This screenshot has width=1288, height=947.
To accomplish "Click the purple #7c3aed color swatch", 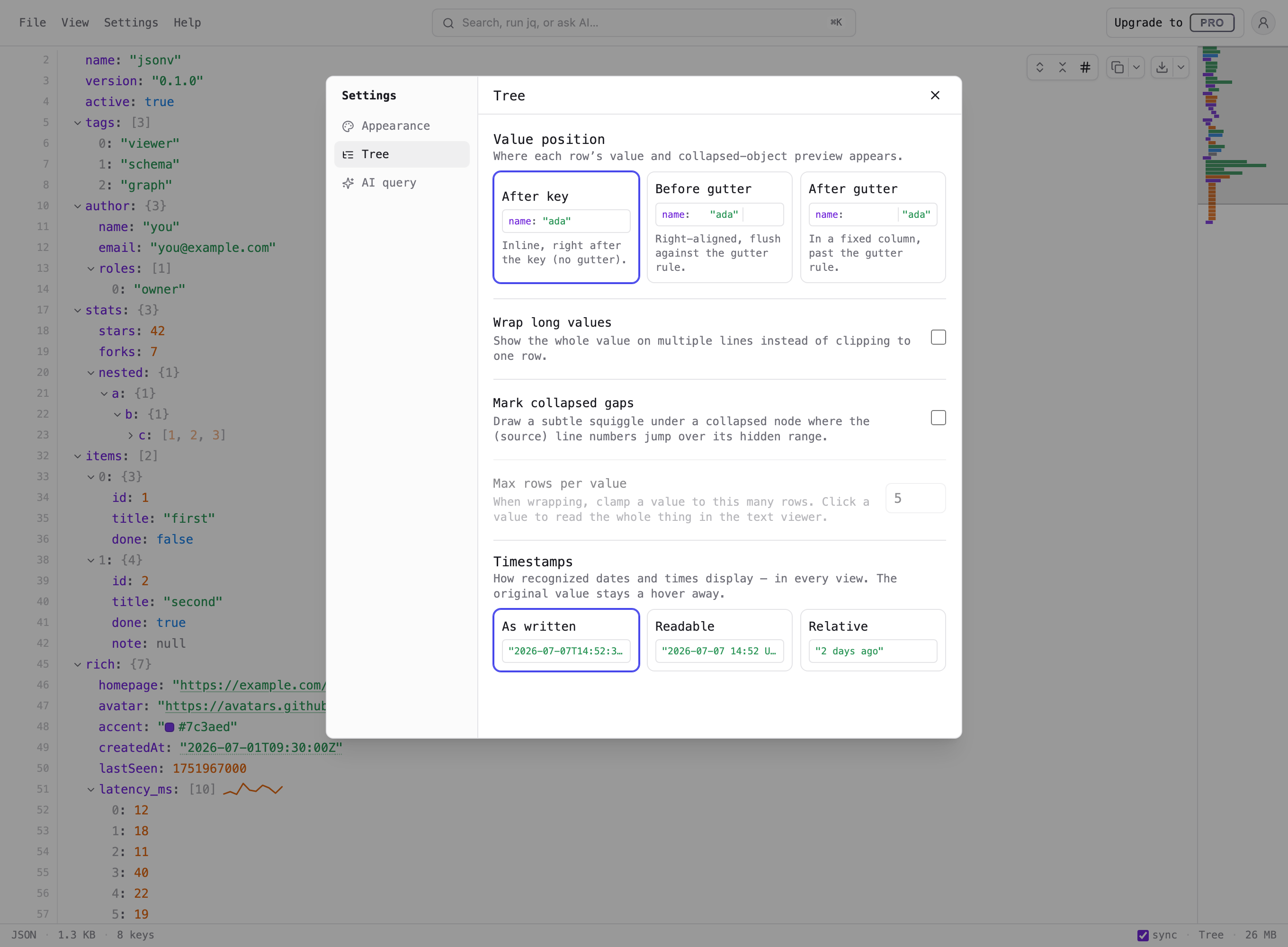I will (170, 727).
